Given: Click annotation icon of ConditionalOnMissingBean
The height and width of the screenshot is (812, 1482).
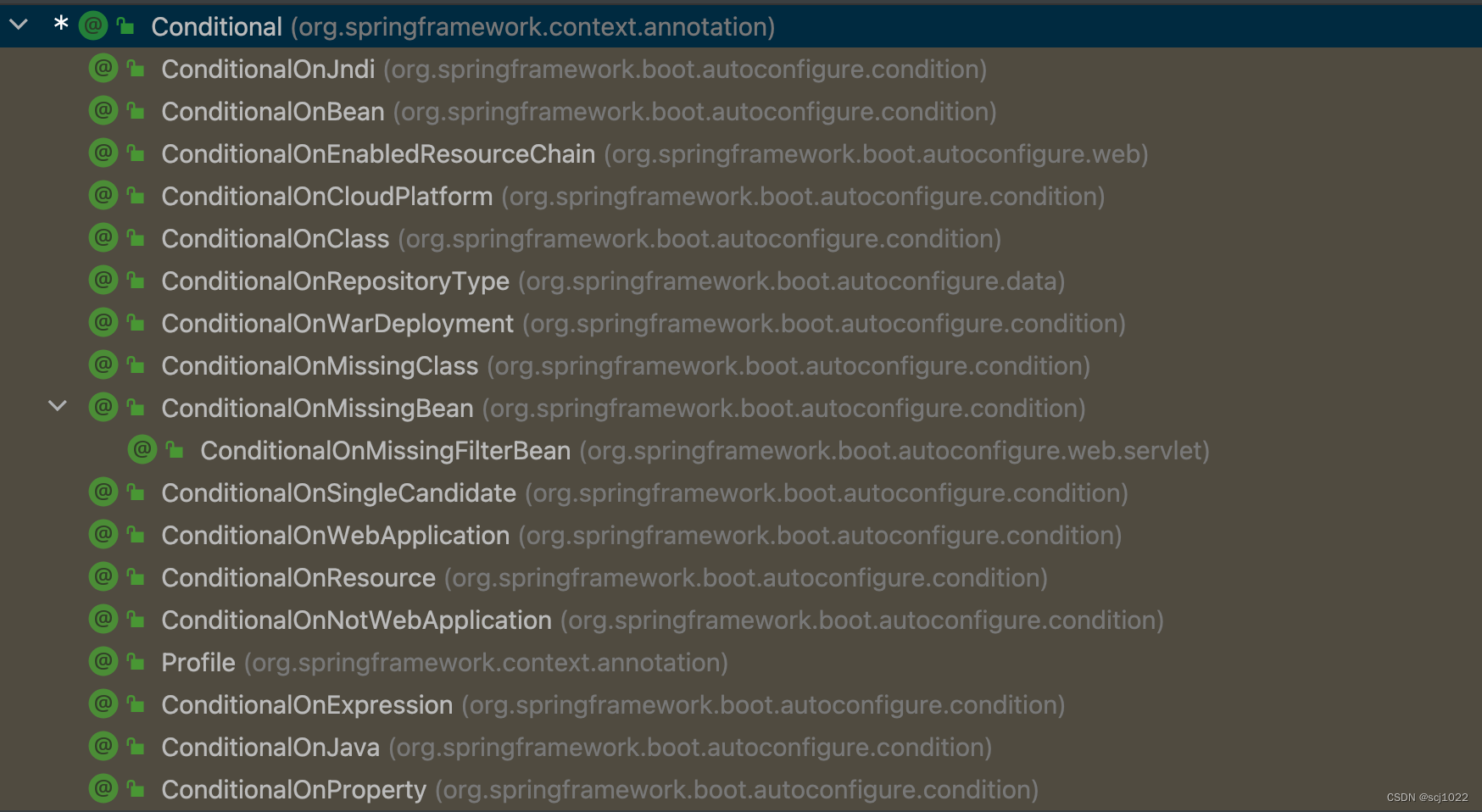Looking at the screenshot, I should tap(103, 407).
